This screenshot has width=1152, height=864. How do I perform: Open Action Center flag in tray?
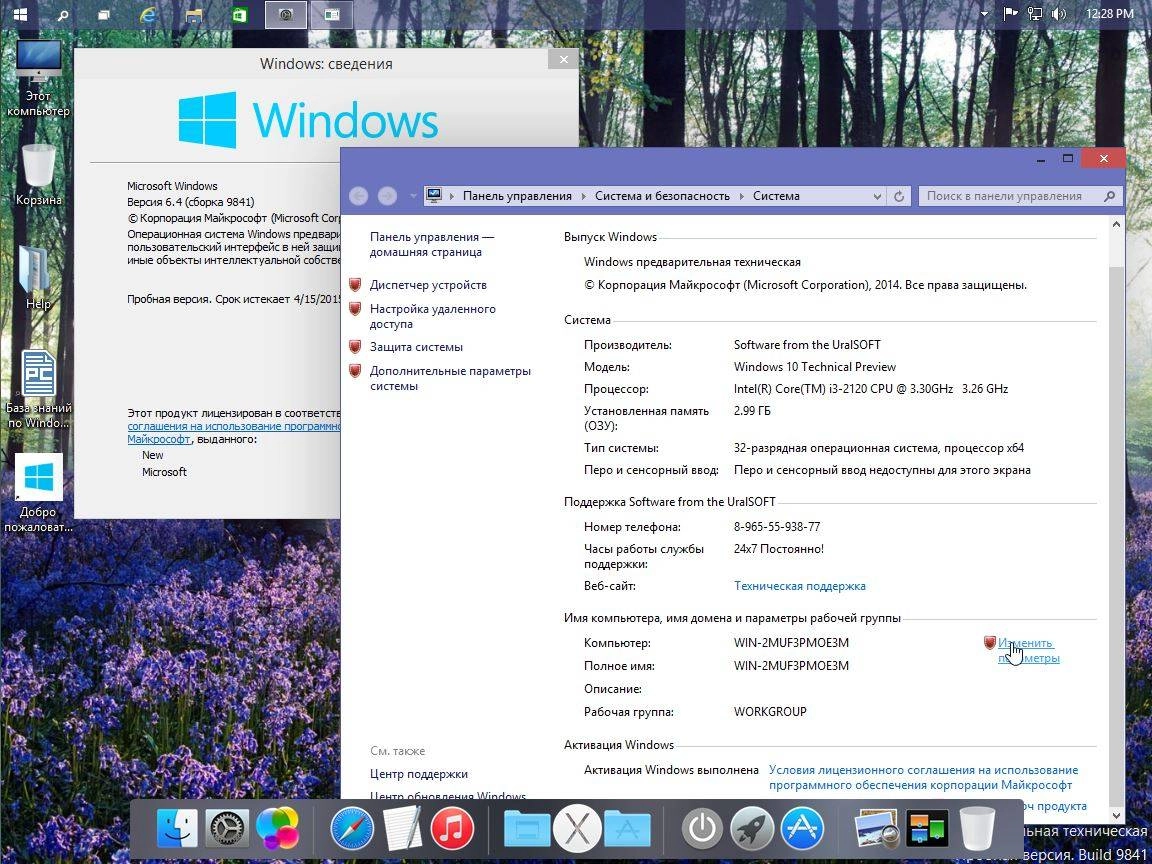click(x=1010, y=13)
